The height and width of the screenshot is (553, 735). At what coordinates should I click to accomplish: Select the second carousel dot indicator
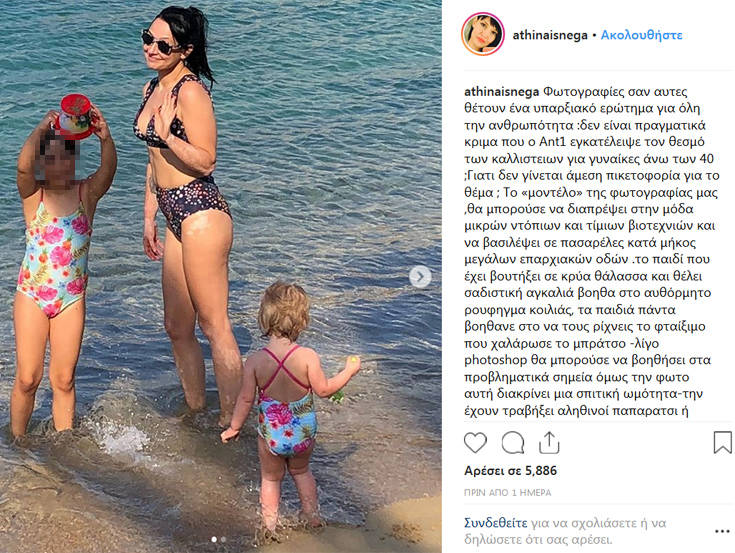pyautogui.click(x=224, y=539)
